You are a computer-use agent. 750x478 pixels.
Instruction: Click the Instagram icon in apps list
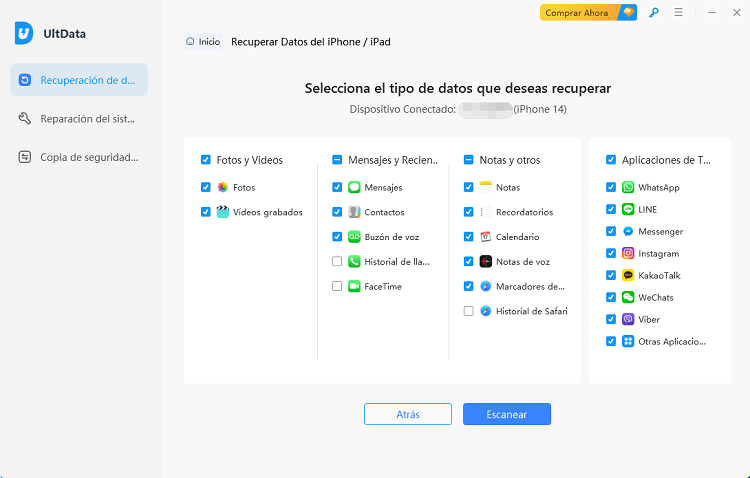pyautogui.click(x=628, y=254)
